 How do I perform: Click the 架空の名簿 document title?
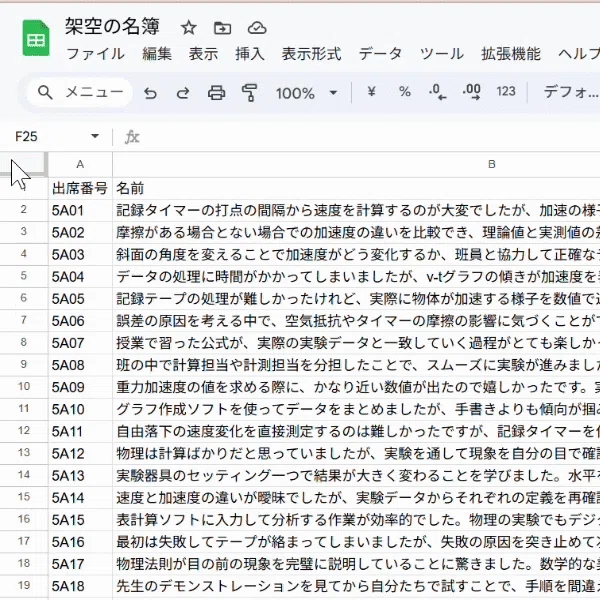tap(112, 27)
